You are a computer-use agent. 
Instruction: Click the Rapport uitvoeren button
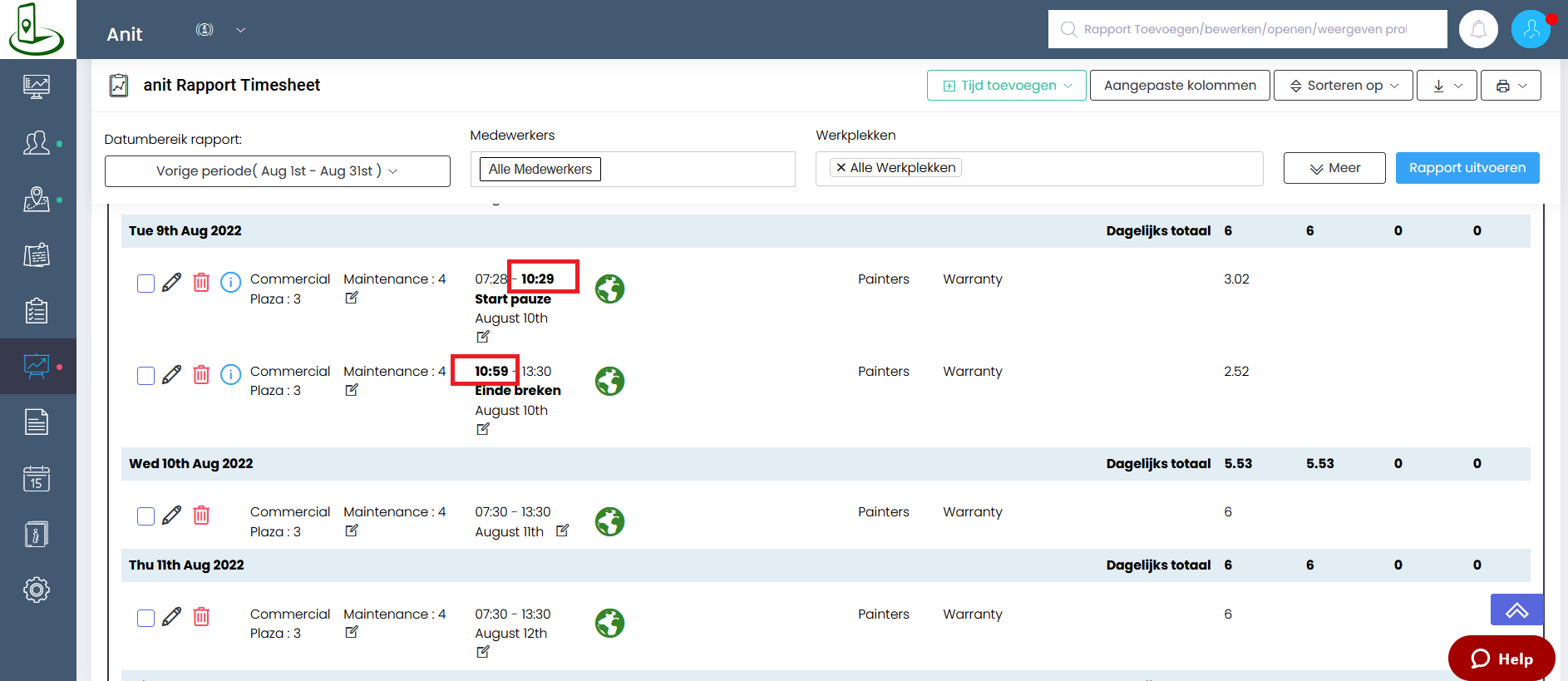(1467, 168)
